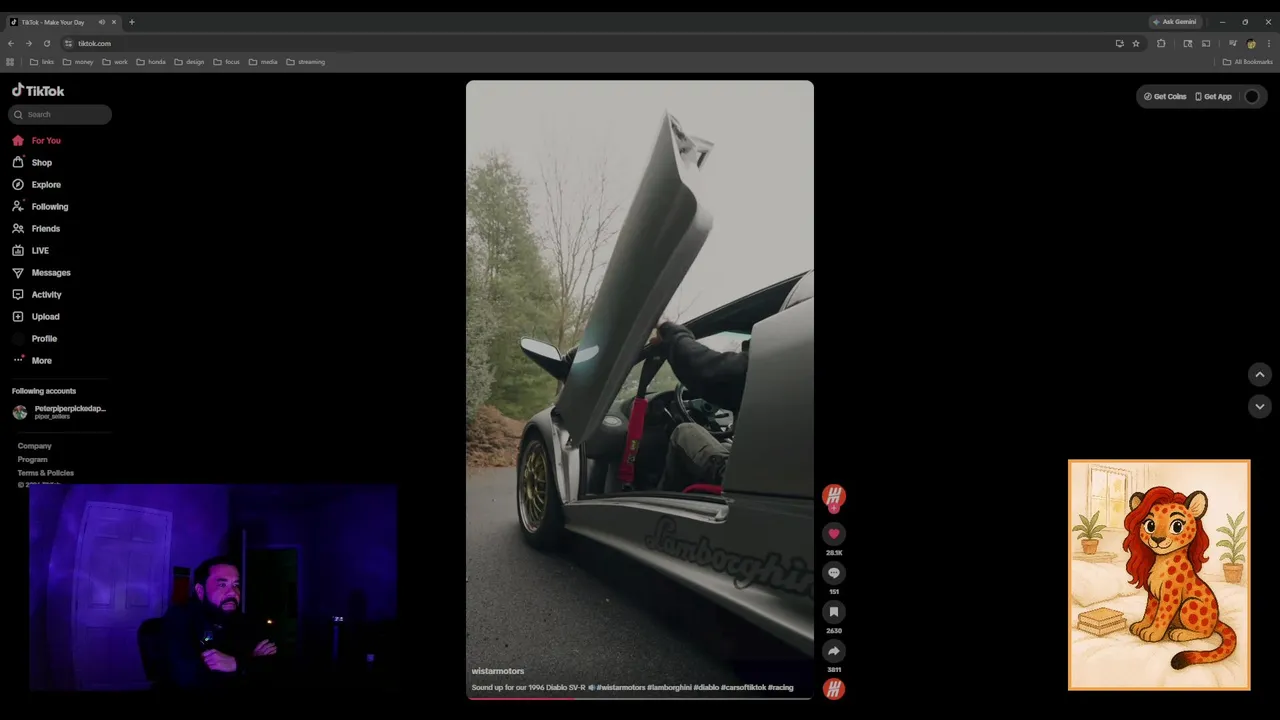This screenshot has height=720, width=1280.
Task: Bookmark this page with the star icon
Action: (1136, 43)
